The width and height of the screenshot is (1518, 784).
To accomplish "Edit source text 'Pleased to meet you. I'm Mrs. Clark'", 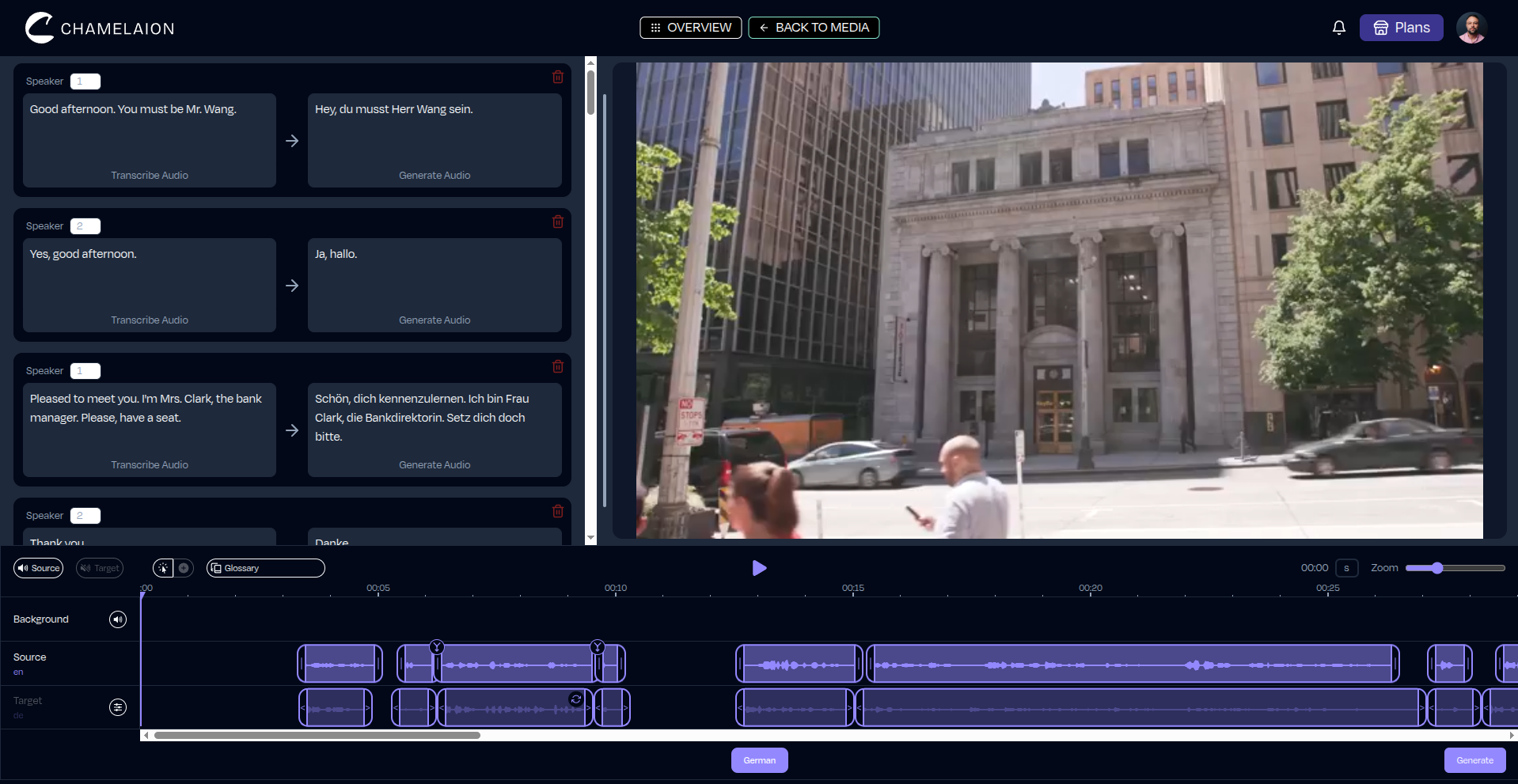I will pos(150,418).
